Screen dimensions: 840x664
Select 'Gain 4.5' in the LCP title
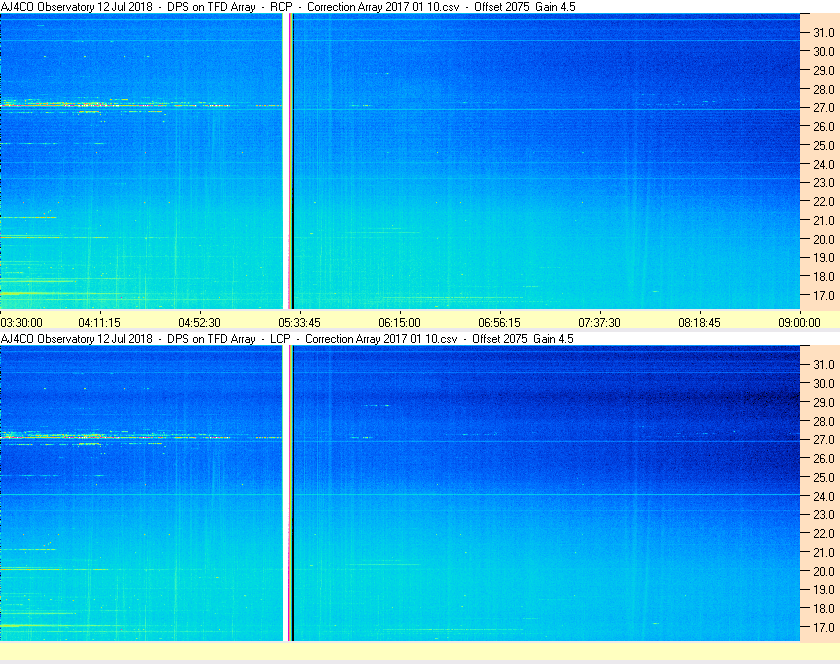[x=553, y=339]
